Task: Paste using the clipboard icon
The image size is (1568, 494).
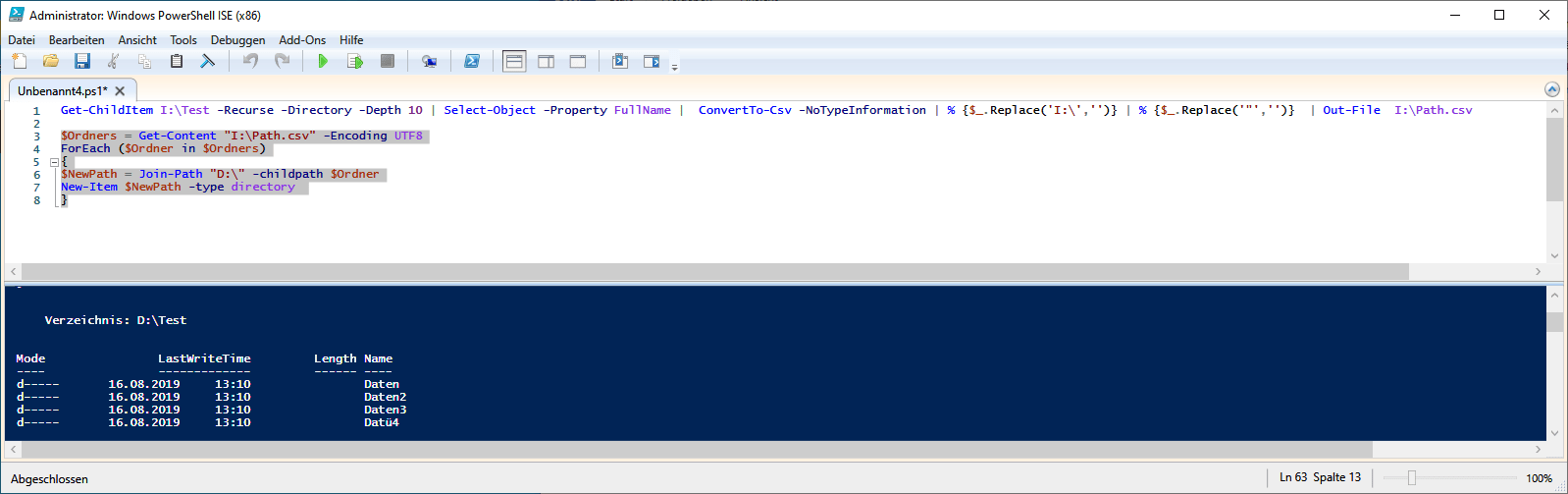Action: [177, 61]
